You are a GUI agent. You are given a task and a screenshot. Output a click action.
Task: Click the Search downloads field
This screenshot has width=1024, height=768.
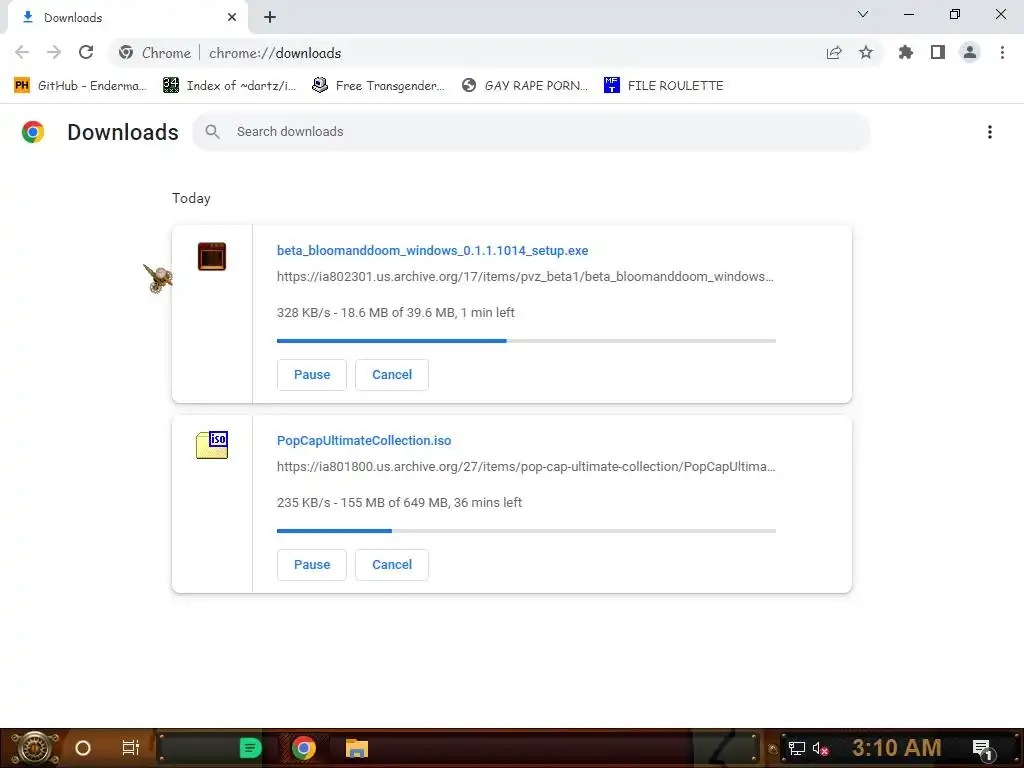coord(531,132)
